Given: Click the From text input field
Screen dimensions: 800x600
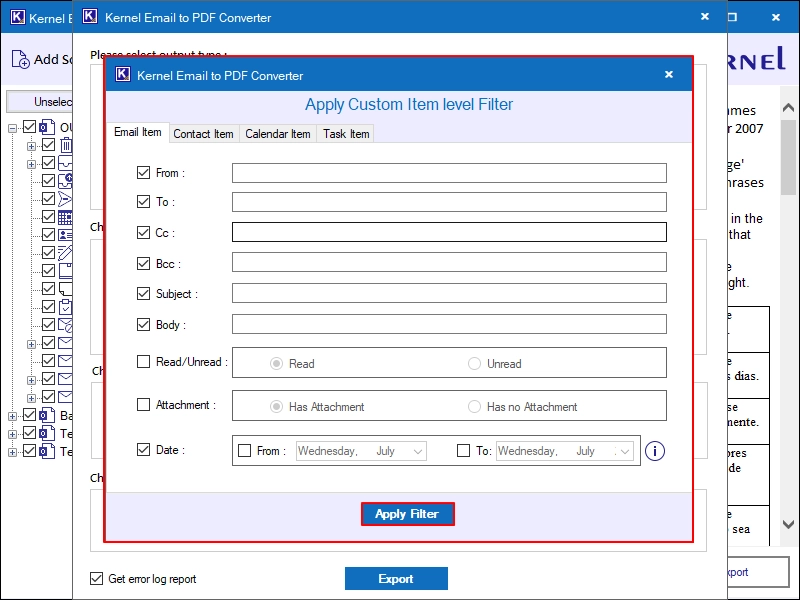Looking at the screenshot, I should [x=449, y=173].
